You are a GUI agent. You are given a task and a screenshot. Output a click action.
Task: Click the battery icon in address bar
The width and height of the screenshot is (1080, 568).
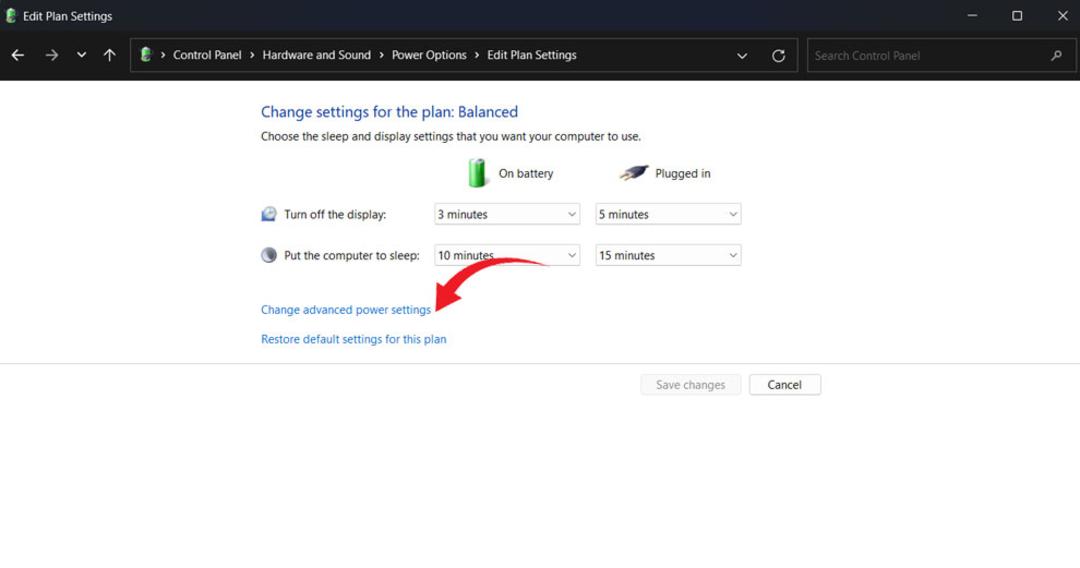pyautogui.click(x=145, y=54)
